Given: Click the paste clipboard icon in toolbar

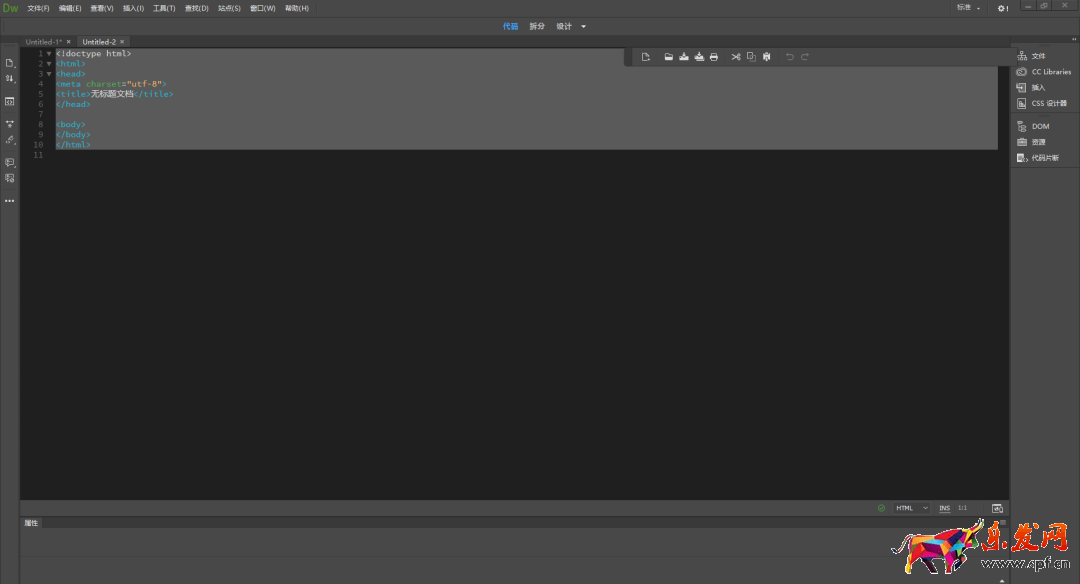Looking at the screenshot, I should 766,57.
